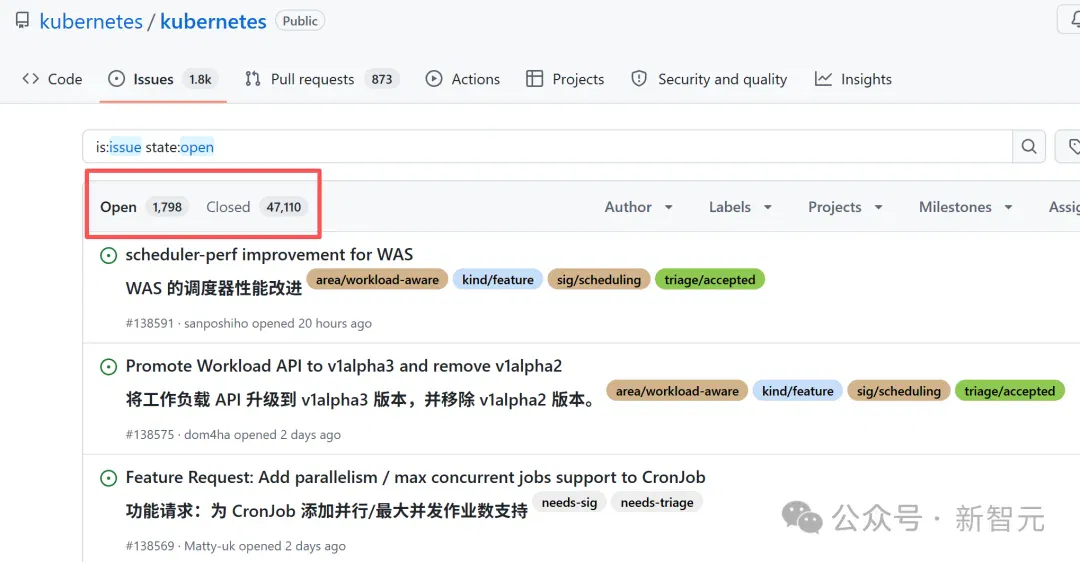This screenshot has height=562, width=1080.
Task: Click the Insights graph icon
Action: click(x=823, y=79)
